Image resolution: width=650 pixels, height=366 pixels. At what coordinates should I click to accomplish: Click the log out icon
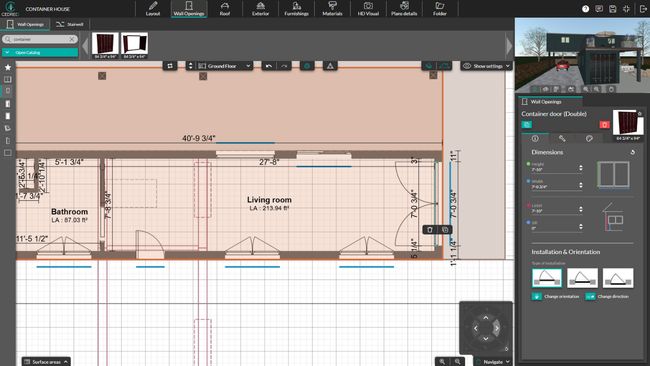tap(643, 9)
